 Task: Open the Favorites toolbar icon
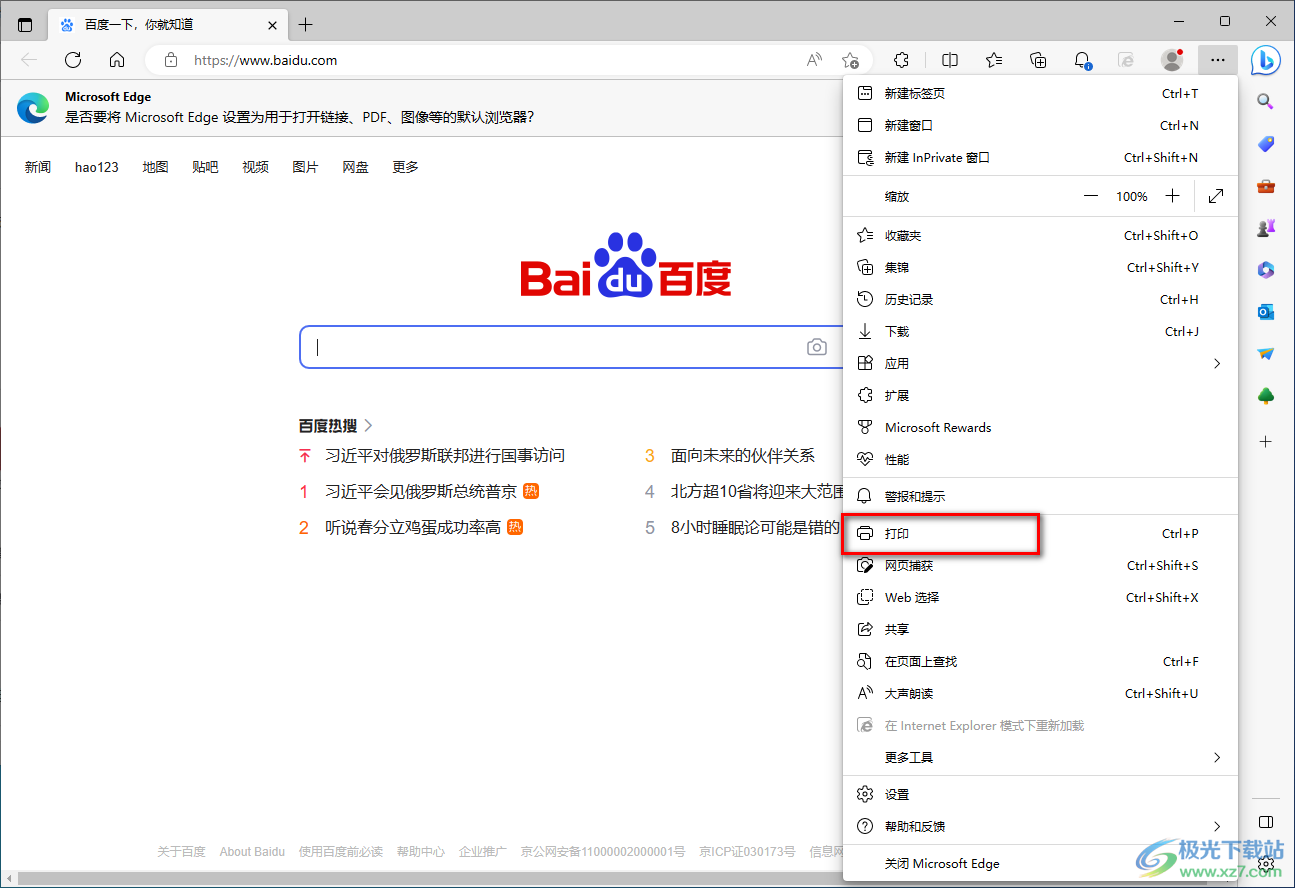point(994,60)
